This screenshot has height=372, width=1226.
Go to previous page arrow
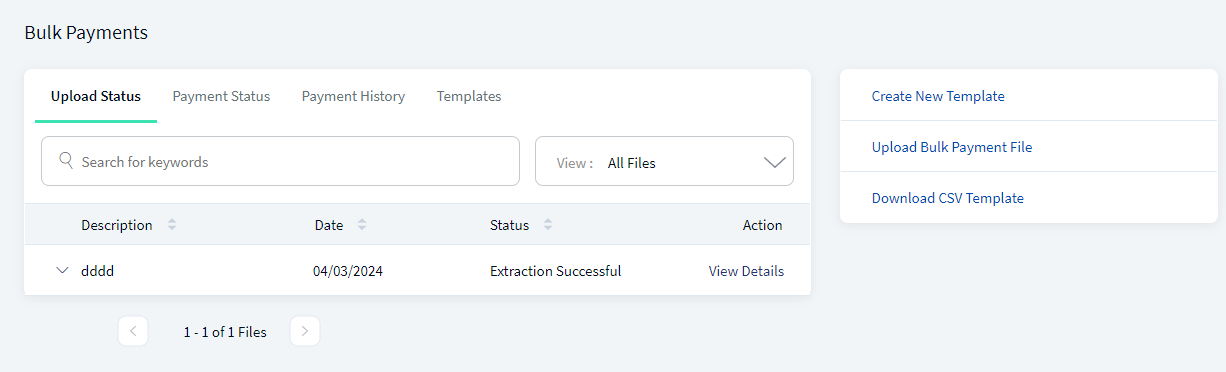133,331
